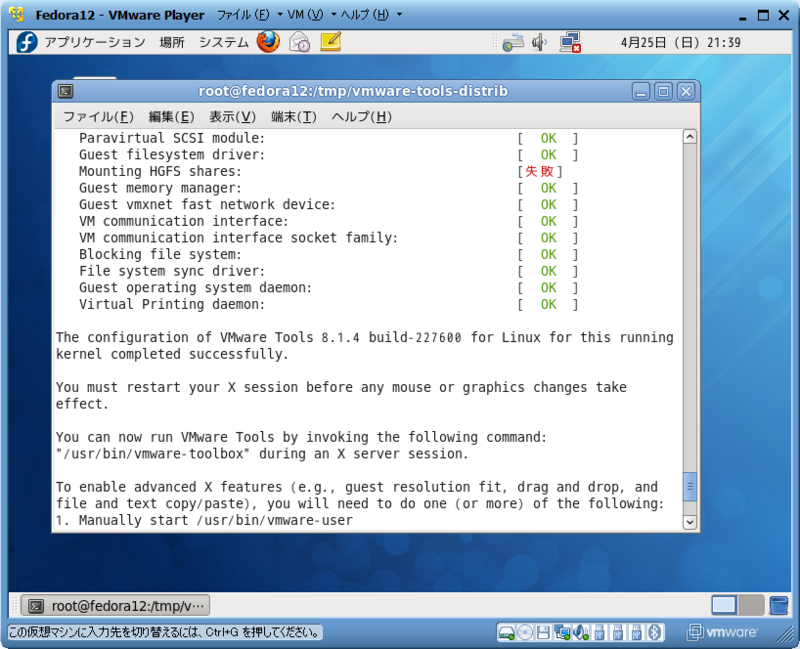Click the CD/DVD drive icon in VMware status bar
The width and height of the screenshot is (800, 649).
coord(525,633)
